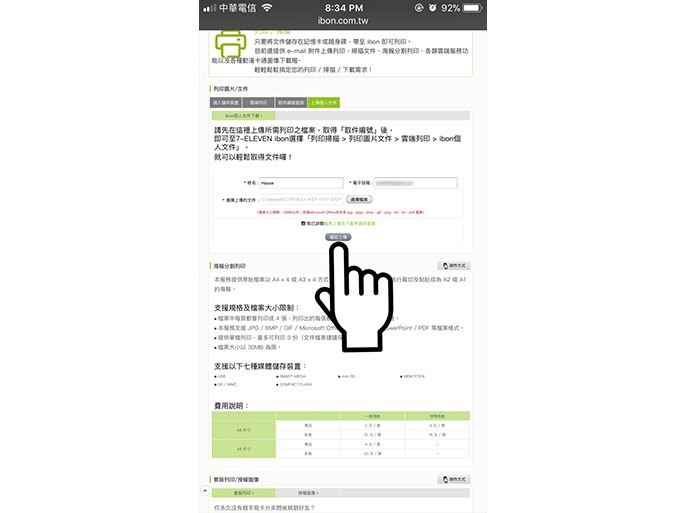Click the A4 尺寸 table cell
The image size is (687, 513).
pyautogui.click(x=244, y=430)
